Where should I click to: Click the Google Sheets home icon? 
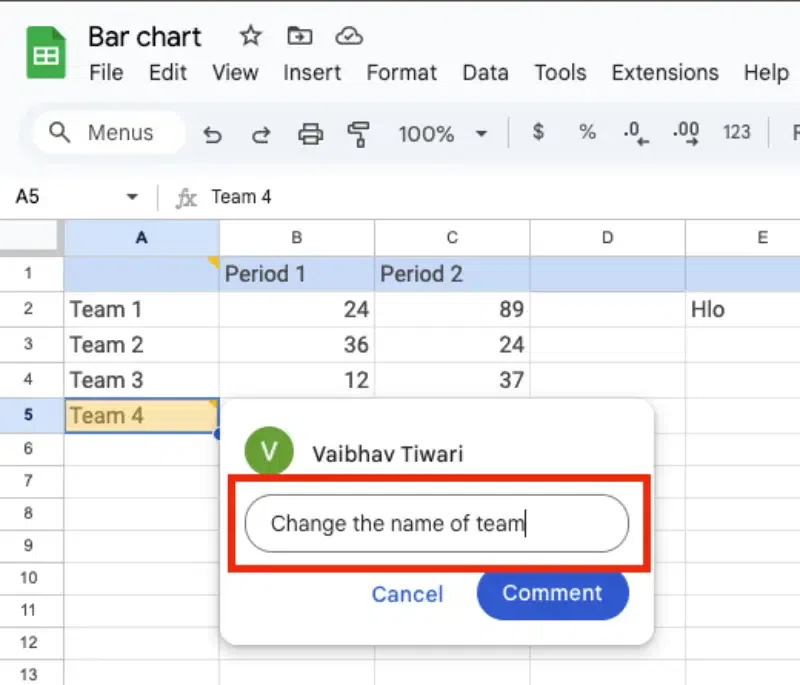45,54
